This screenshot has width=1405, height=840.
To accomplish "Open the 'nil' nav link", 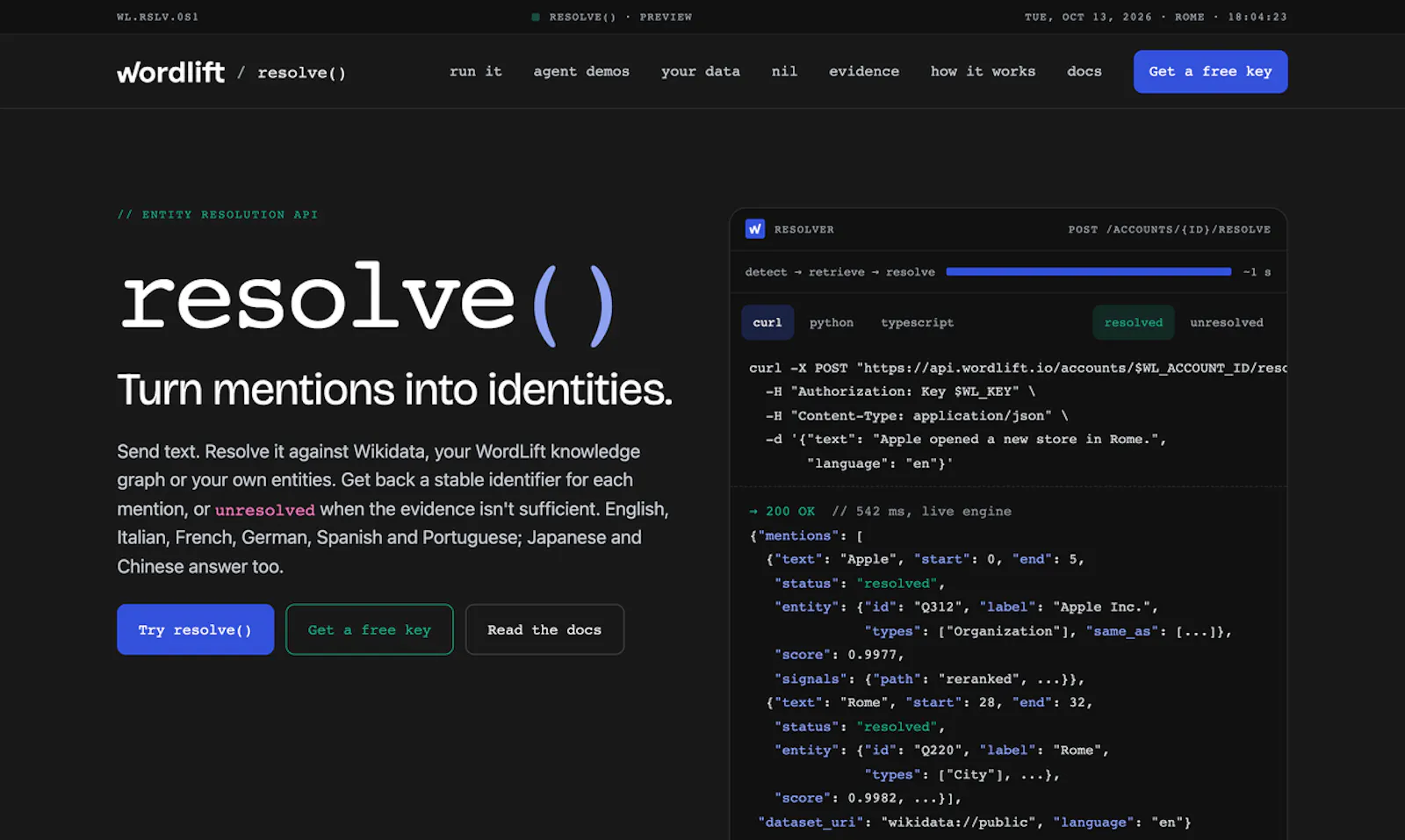I will [x=784, y=71].
